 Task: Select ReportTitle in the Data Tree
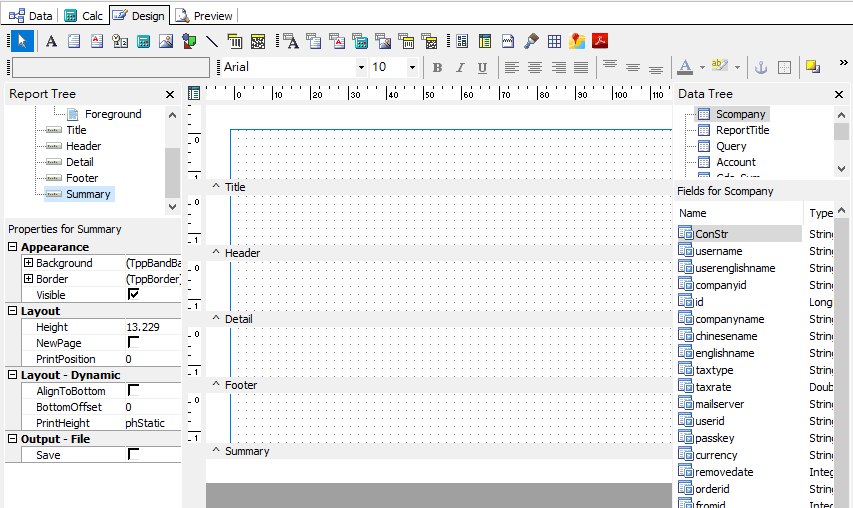coord(742,130)
